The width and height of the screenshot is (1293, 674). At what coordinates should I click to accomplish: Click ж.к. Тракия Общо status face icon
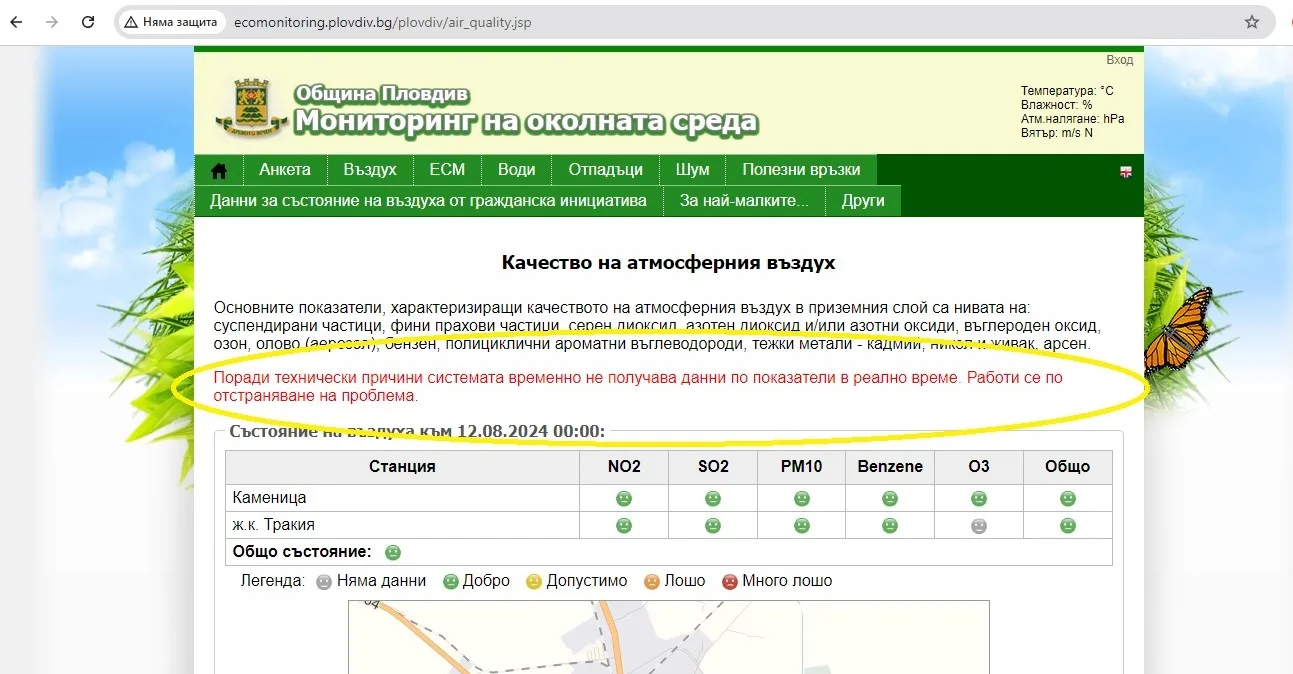[1067, 525]
